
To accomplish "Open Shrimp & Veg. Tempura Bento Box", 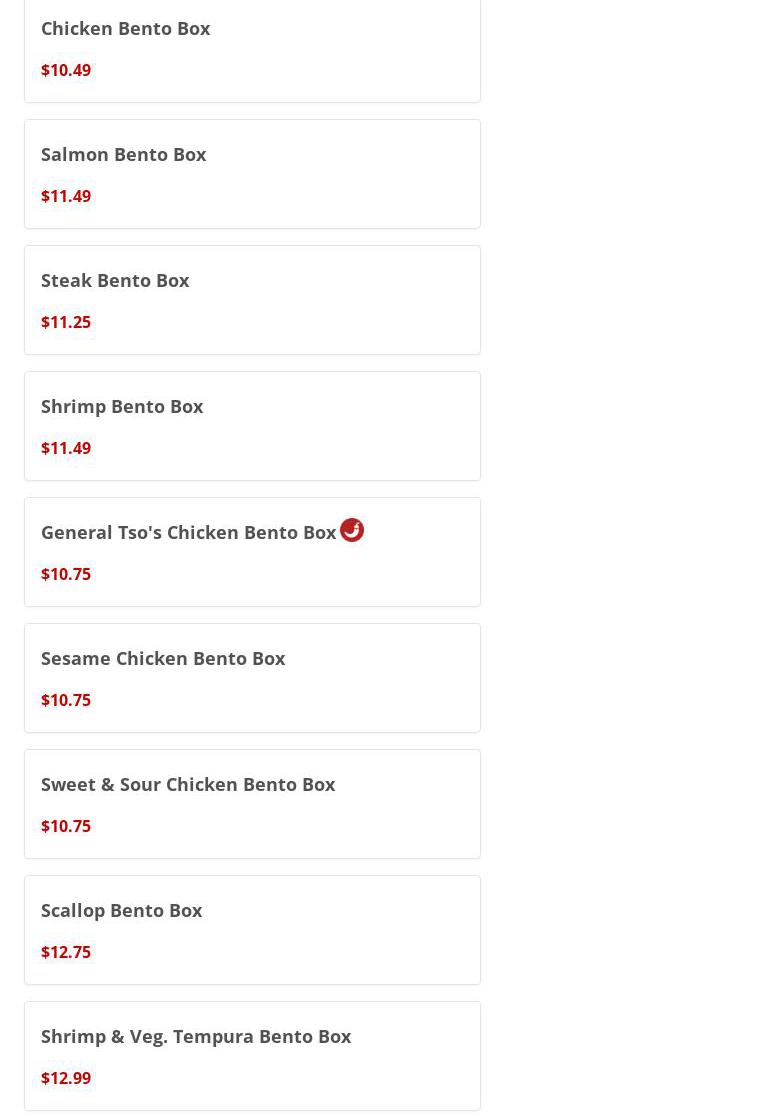I will pyautogui.click(x=252, y=1056).
